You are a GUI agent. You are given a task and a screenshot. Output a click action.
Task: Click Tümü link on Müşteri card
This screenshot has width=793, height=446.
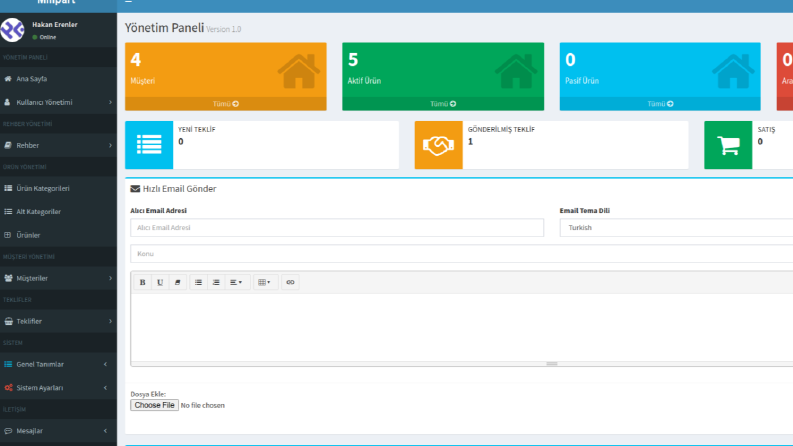pyautogui.click(x=226, y=104)
